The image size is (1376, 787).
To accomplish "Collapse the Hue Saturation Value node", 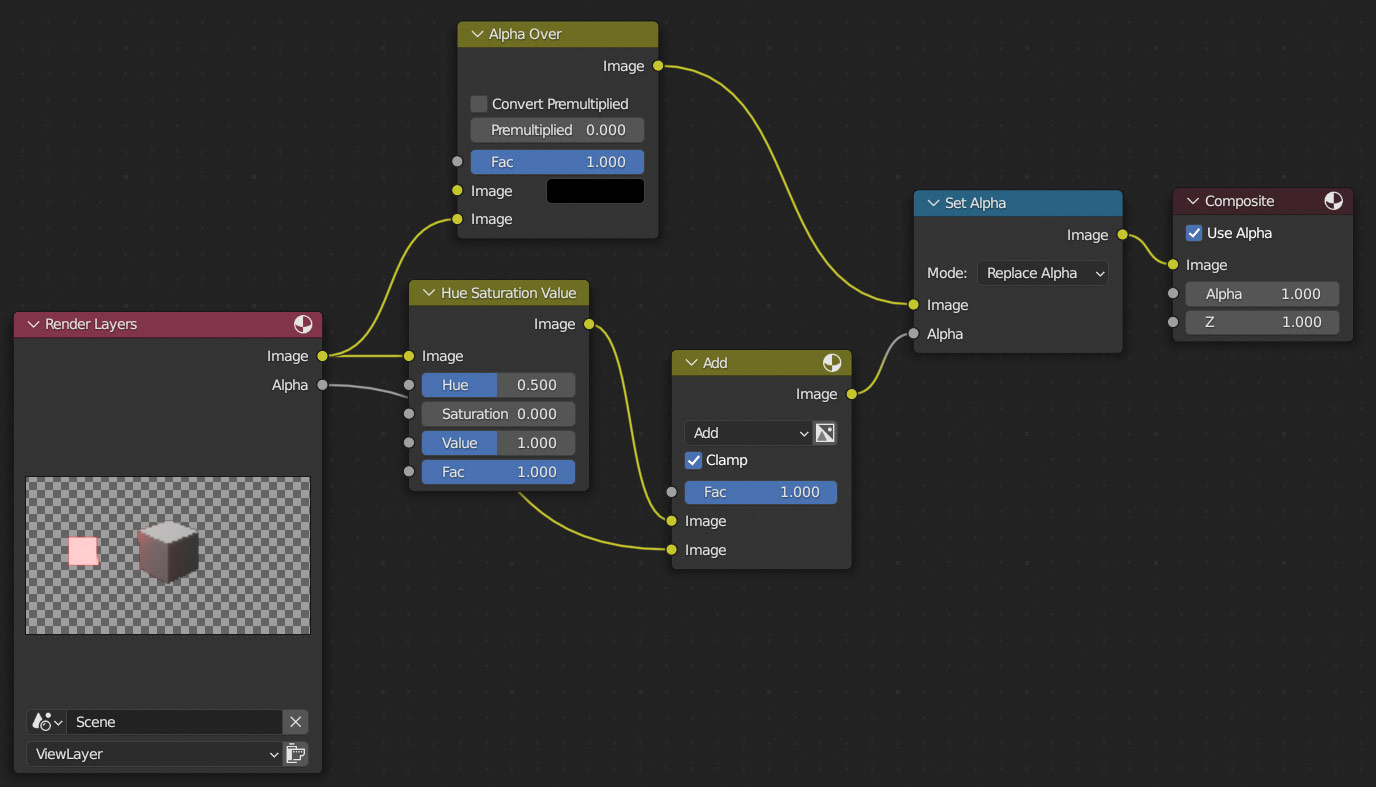I will click(427, 293).
